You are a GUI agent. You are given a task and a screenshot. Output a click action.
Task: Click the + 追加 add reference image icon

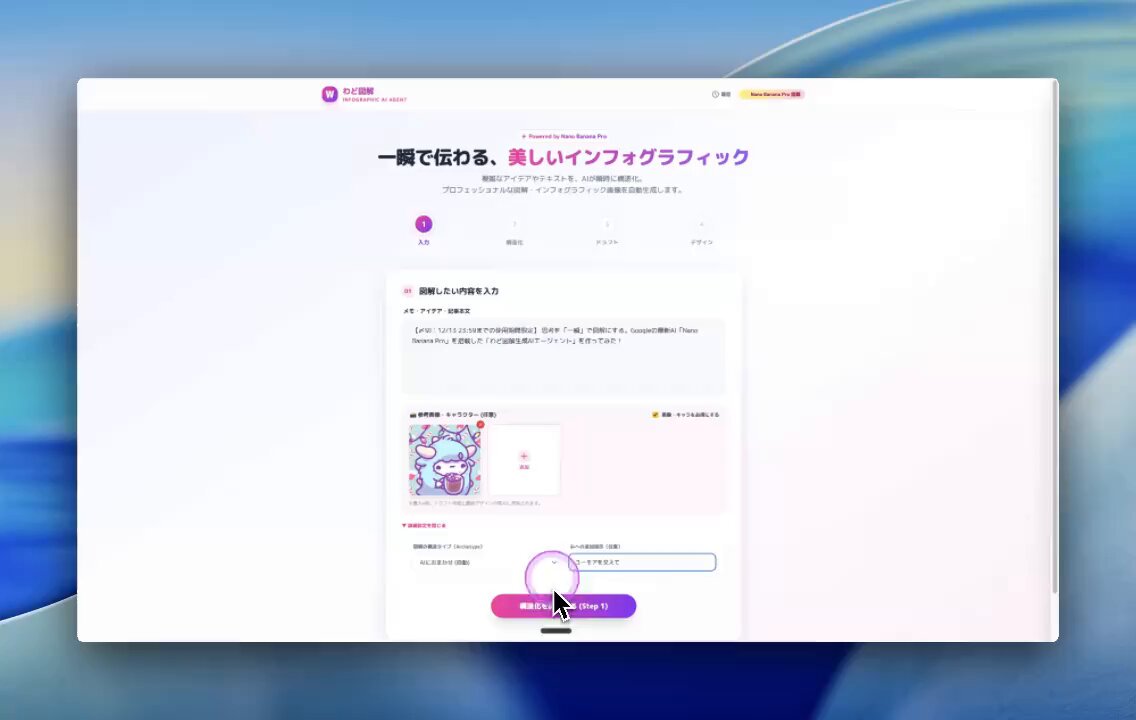click(x=524, y=457)
